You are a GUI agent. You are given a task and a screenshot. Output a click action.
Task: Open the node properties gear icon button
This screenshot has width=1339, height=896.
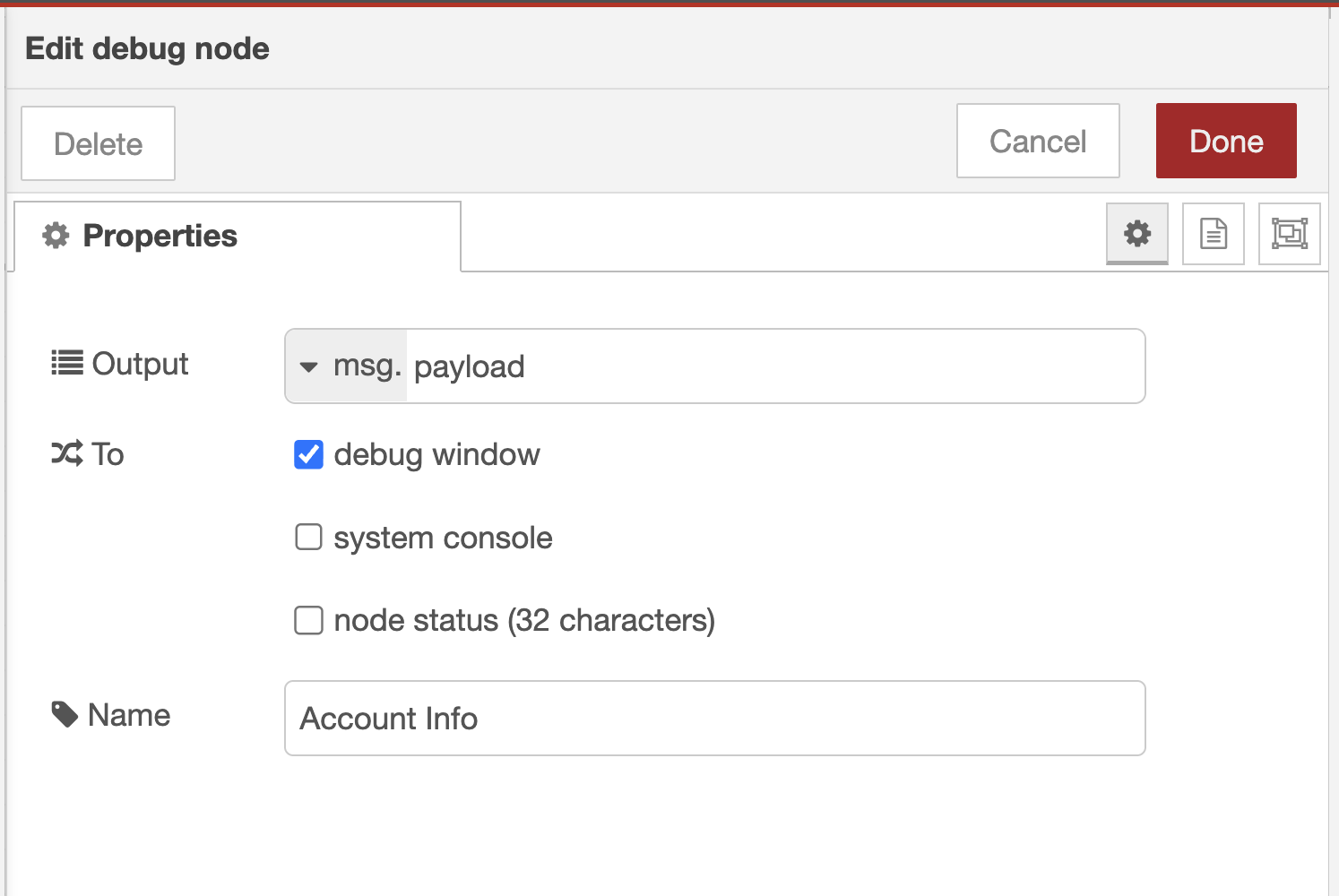click(1136, 234)
